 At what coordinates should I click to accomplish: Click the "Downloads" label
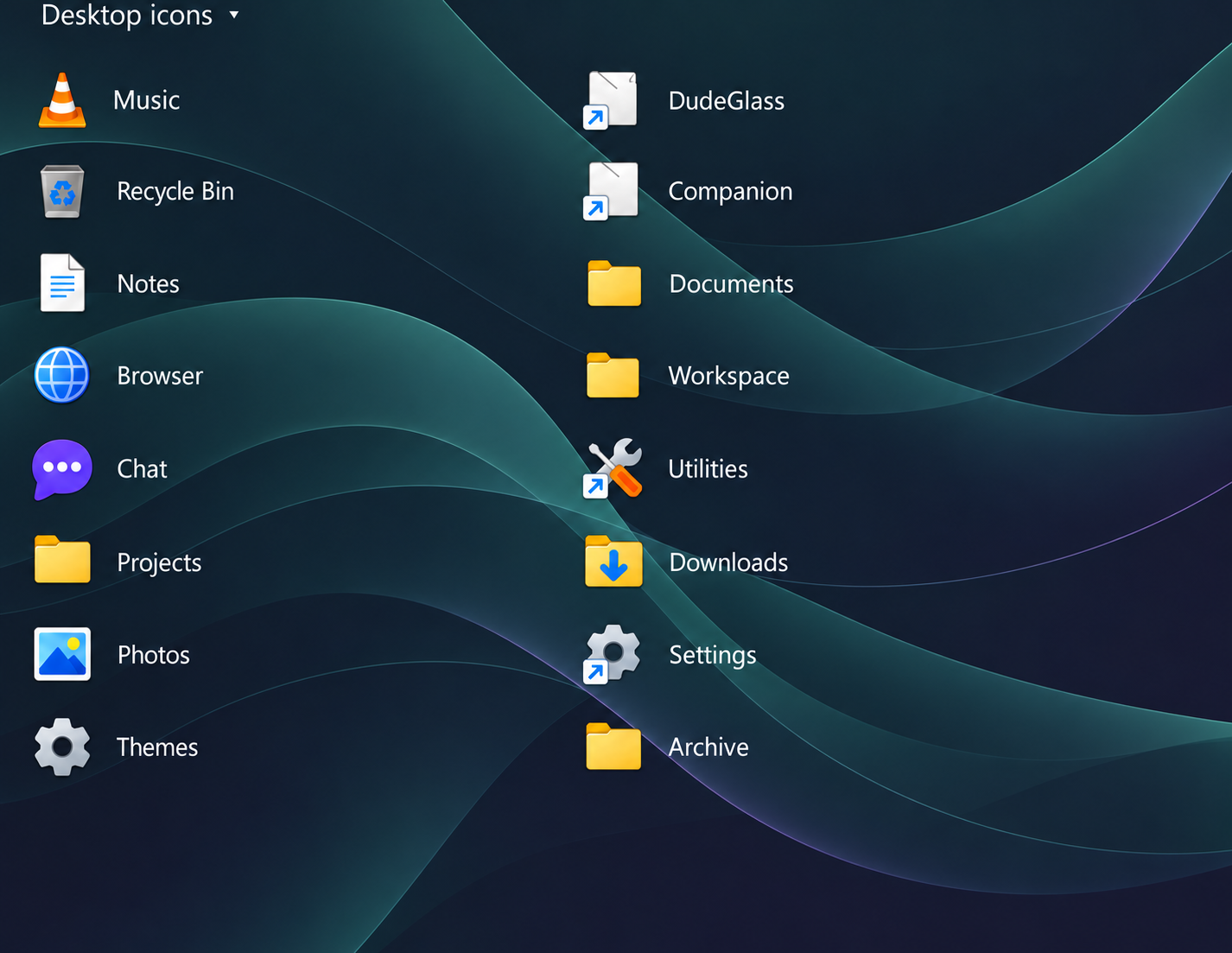click(728, 562)
